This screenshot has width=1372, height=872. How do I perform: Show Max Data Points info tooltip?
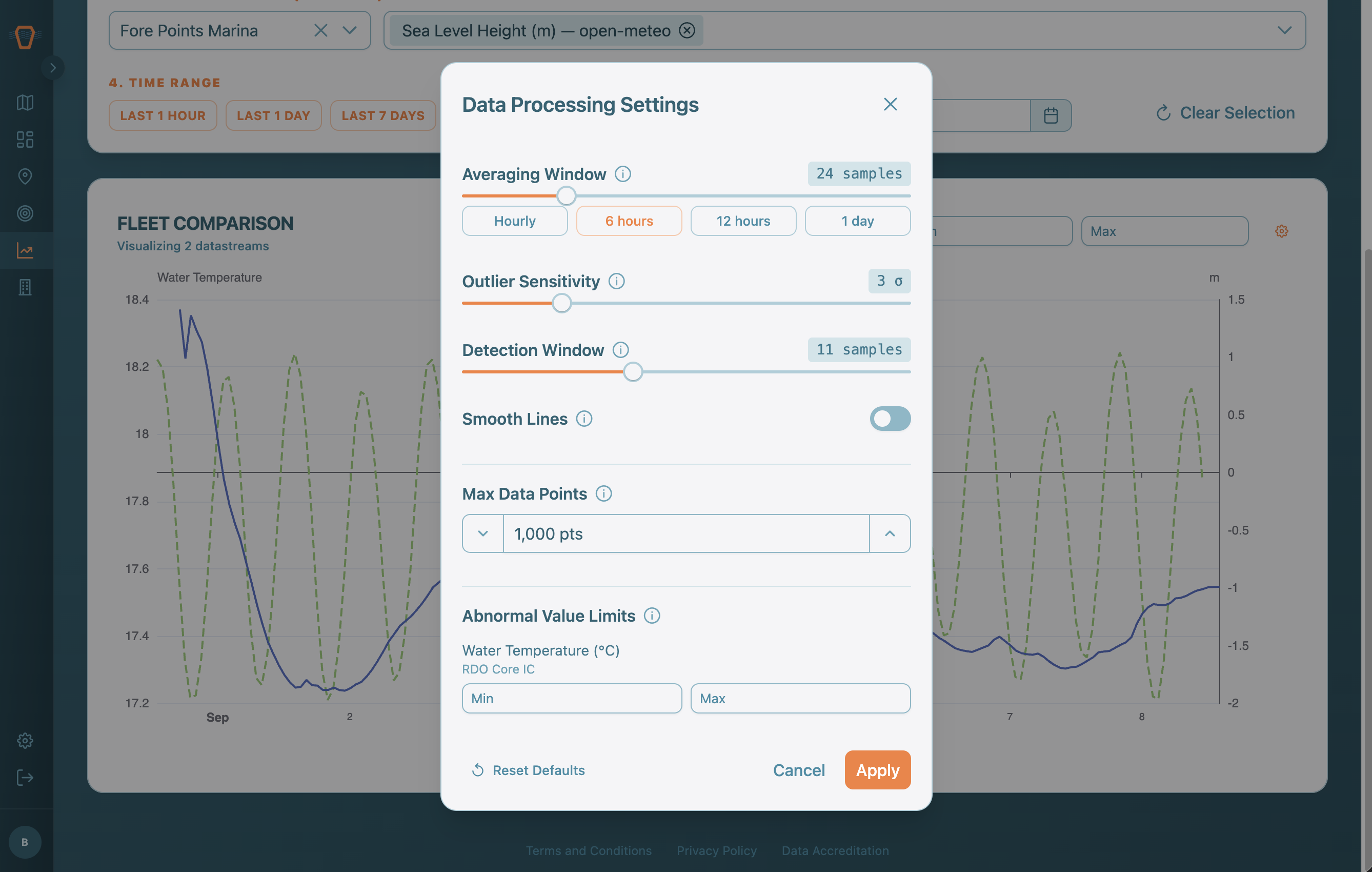[603, 493]
